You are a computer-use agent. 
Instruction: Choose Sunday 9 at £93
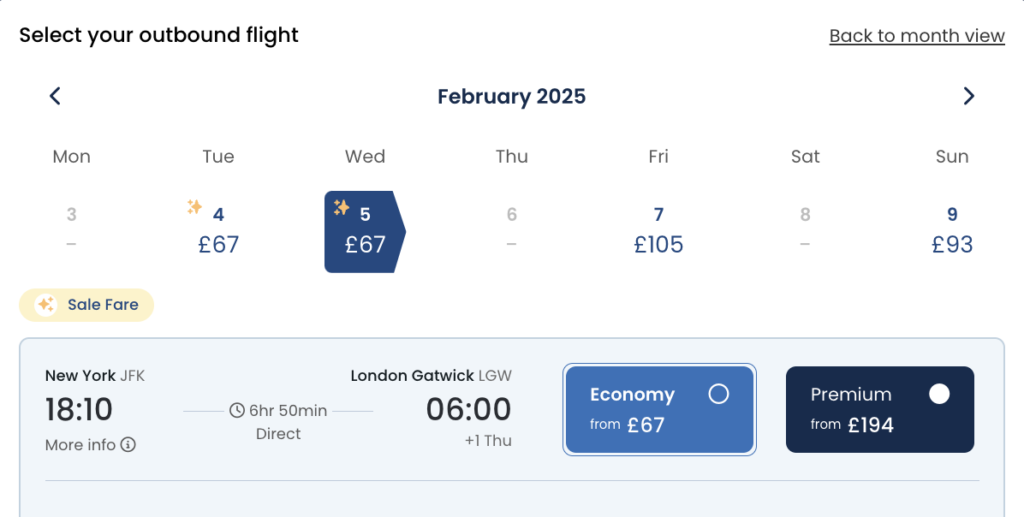[951, 232]
